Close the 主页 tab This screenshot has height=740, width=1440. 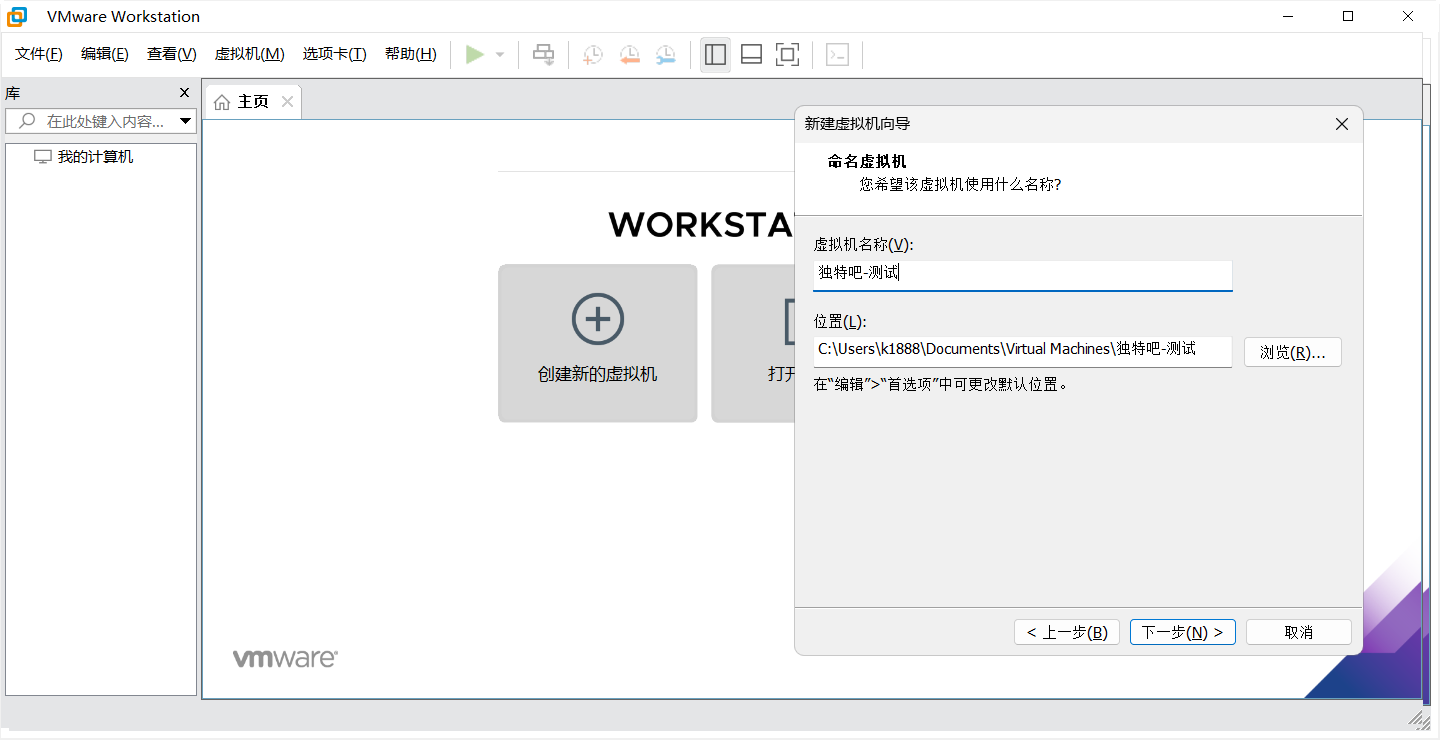(x=287, y=101)
